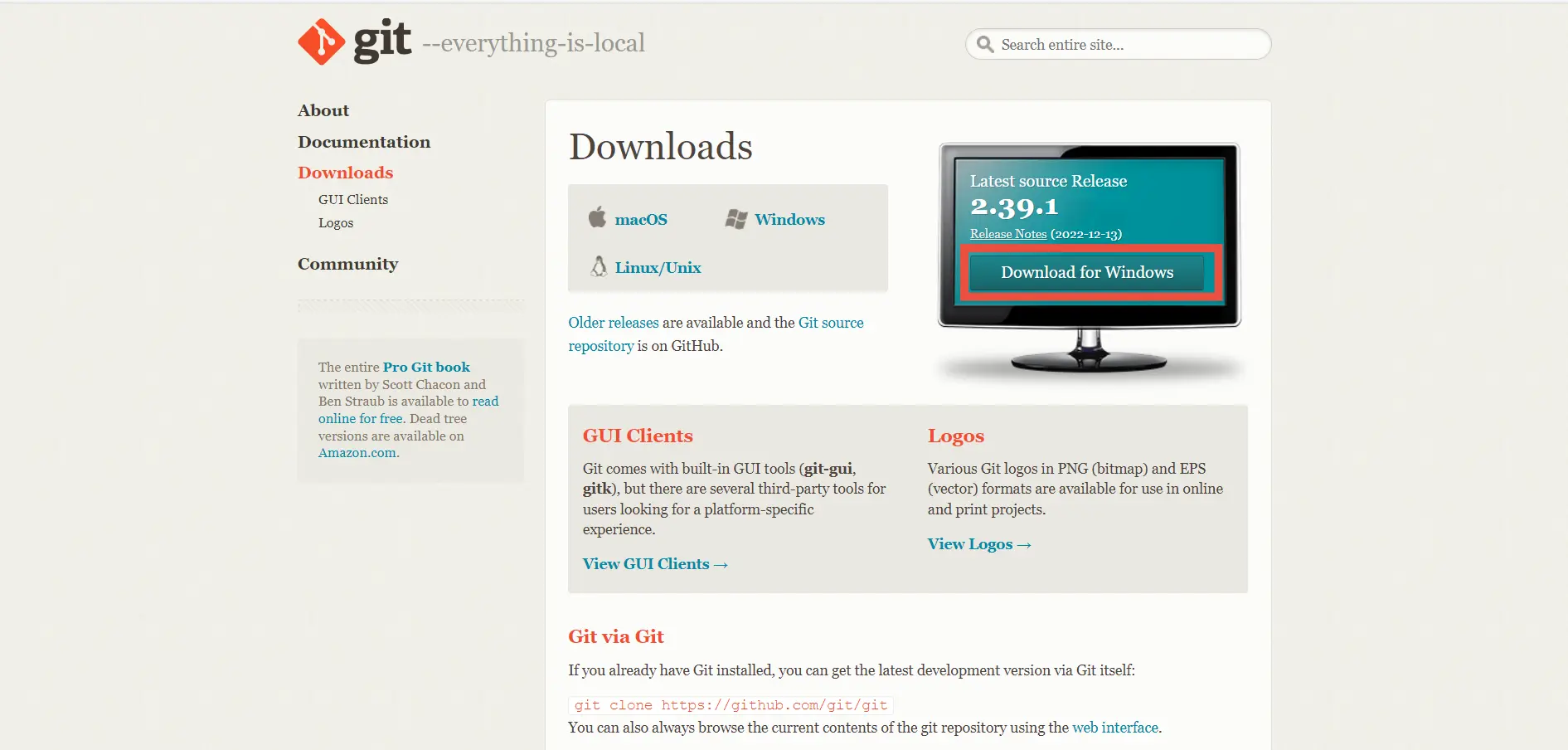Click the Download for Windows button
Image resolution: width=1568 pixels, height=750 pixels.
point(1087,272)
